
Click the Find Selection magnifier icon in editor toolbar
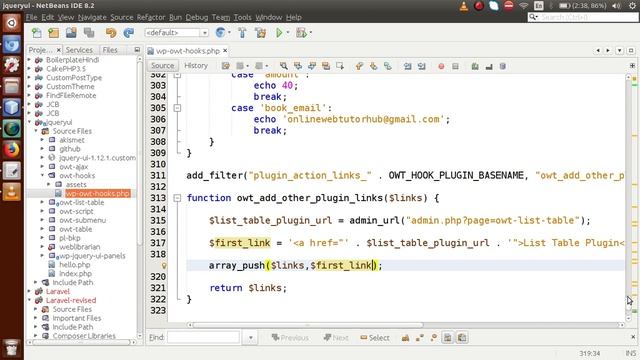point(284,66)
